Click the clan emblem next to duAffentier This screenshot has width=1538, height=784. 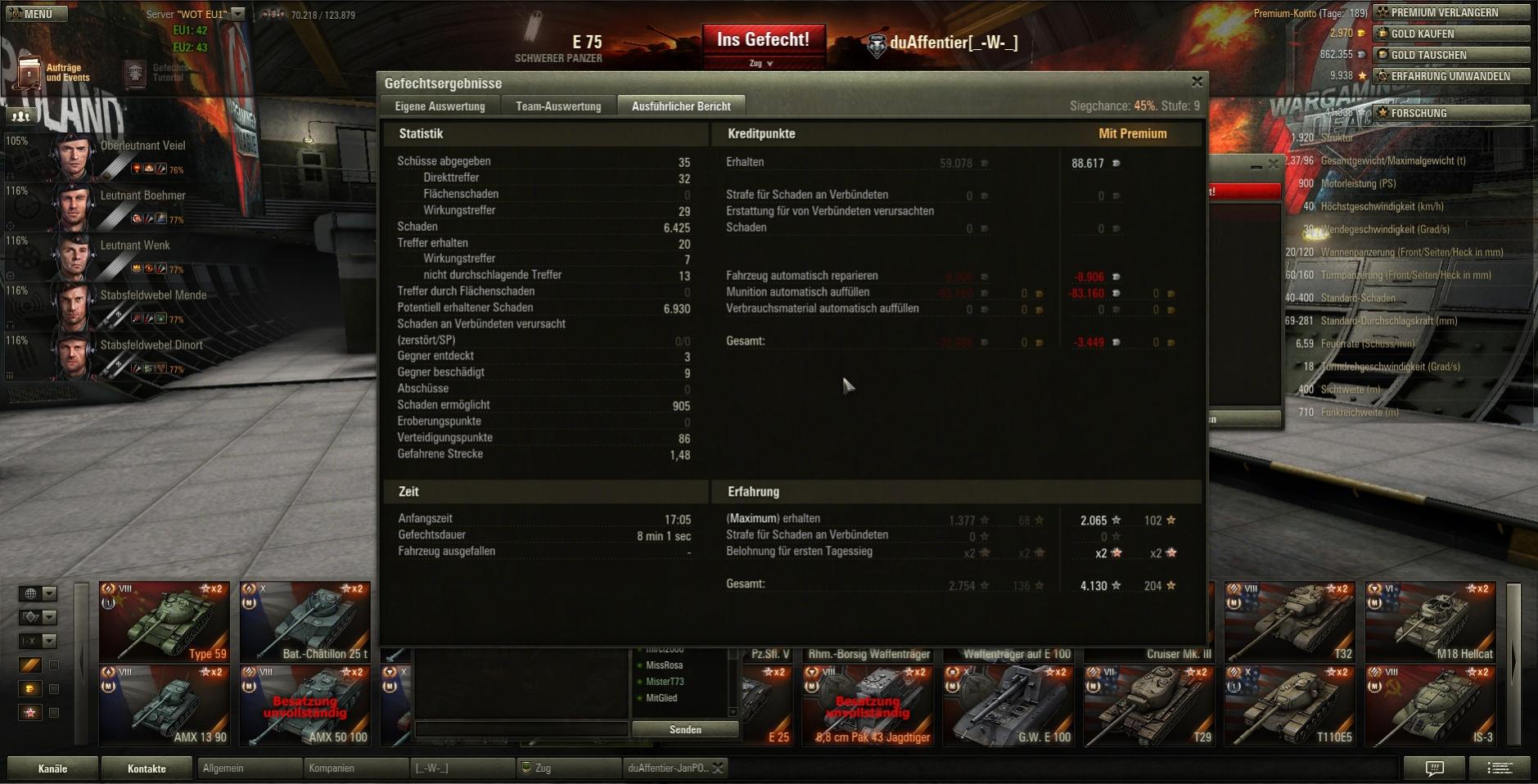pyautogui.click(x=877, y=44)
